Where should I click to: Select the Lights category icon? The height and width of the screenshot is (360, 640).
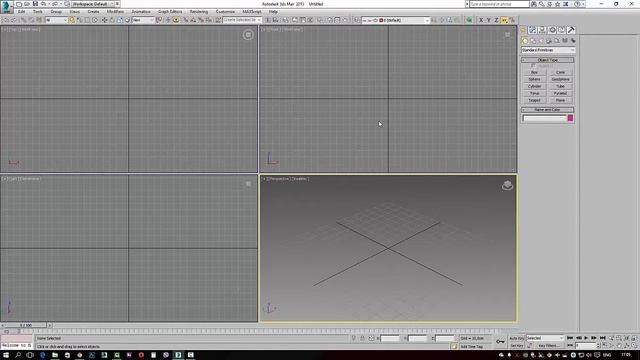[541, 41]
